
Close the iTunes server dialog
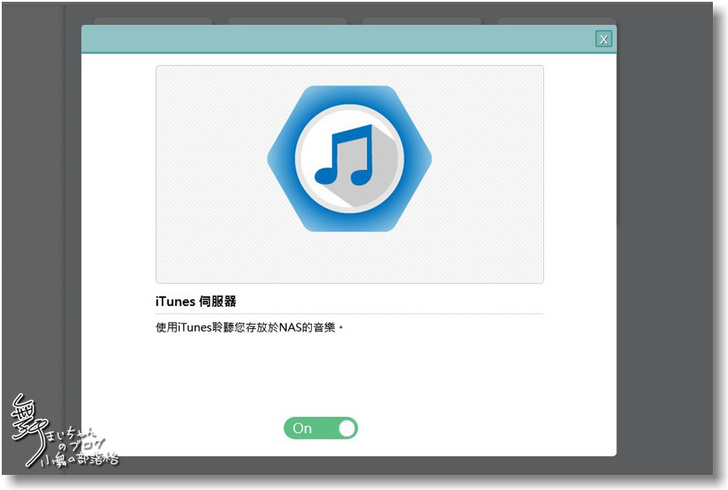(x=604, y=39)
